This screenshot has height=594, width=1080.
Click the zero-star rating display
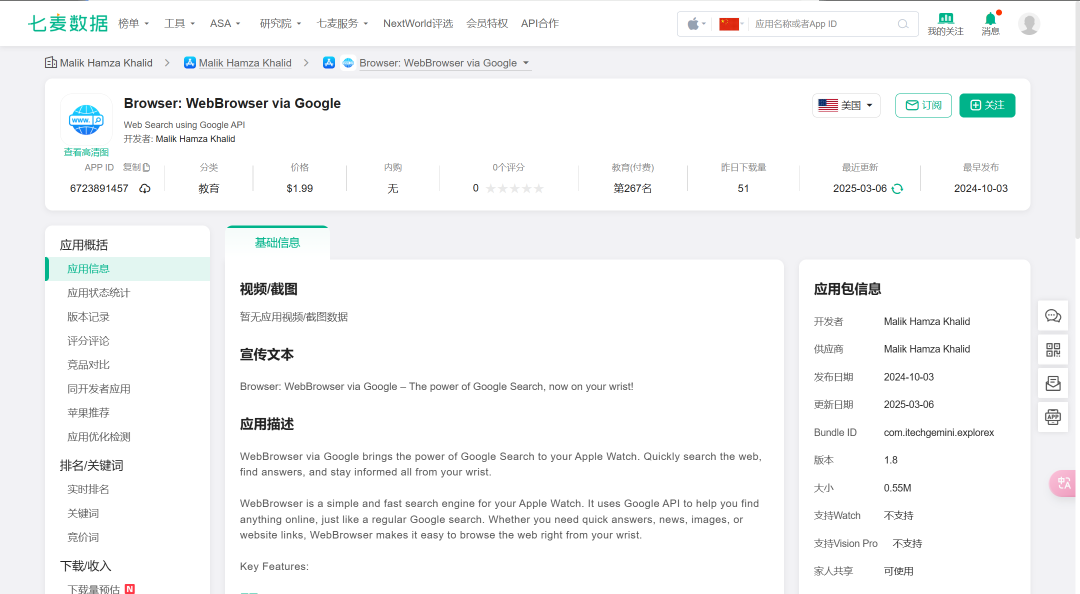pos(514,189)
